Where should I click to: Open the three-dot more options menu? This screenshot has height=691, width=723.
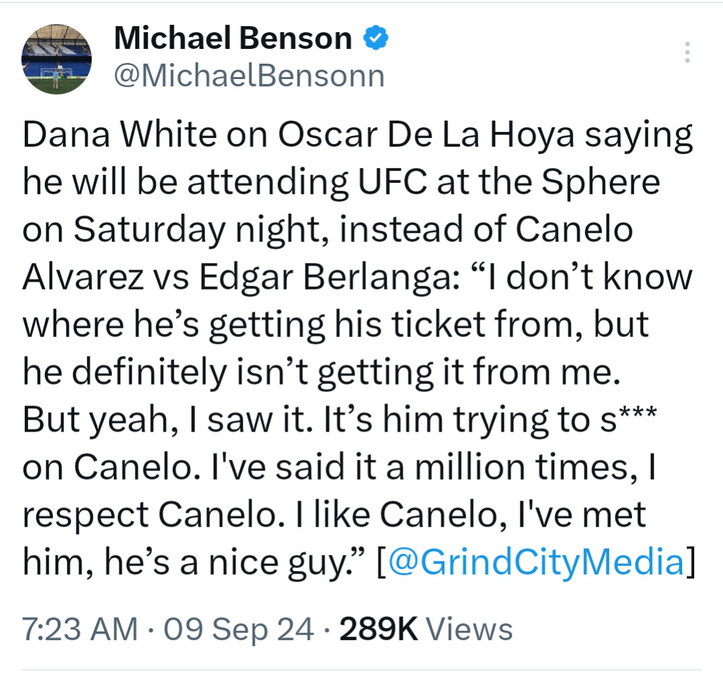tap(687, 53)
